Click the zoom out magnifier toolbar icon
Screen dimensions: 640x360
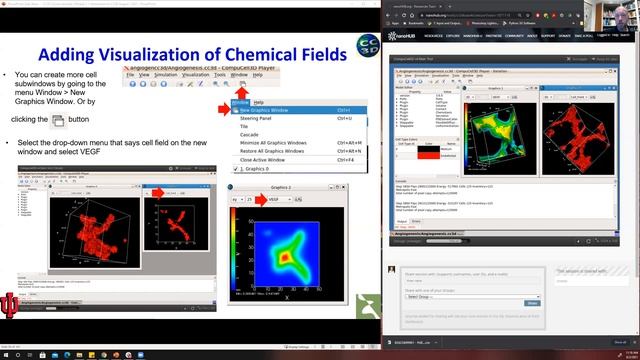pyautogui.click(x=460, y=81)
